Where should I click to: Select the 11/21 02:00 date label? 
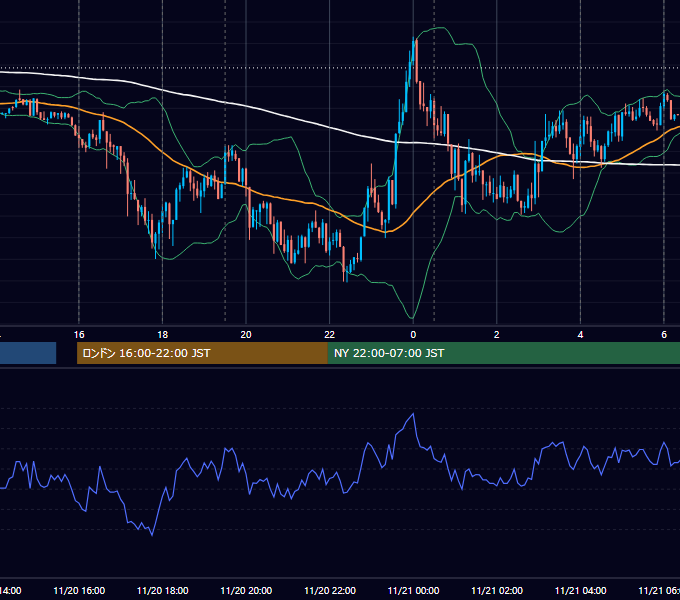pyautogui.click(x=497, y=590)
